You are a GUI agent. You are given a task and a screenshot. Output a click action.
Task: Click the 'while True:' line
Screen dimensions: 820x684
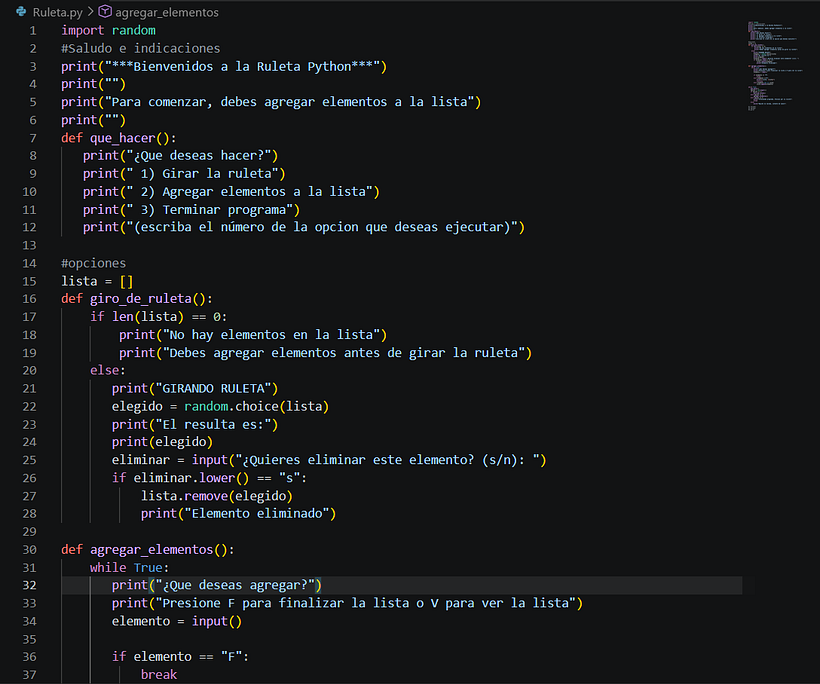click(130, 567)
